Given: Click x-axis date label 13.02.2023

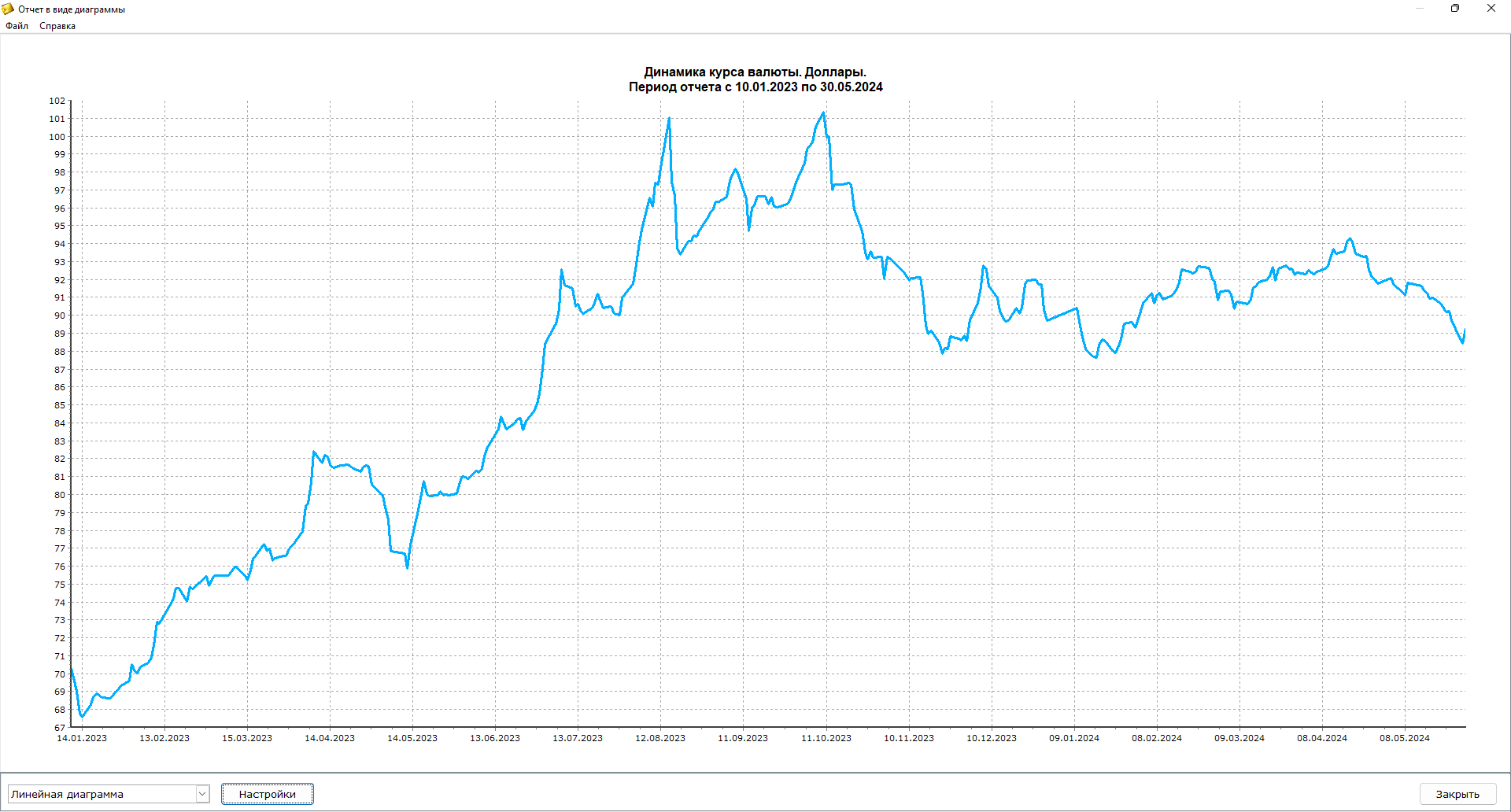Looking at the screenshot, I should [x=164, y=738].
